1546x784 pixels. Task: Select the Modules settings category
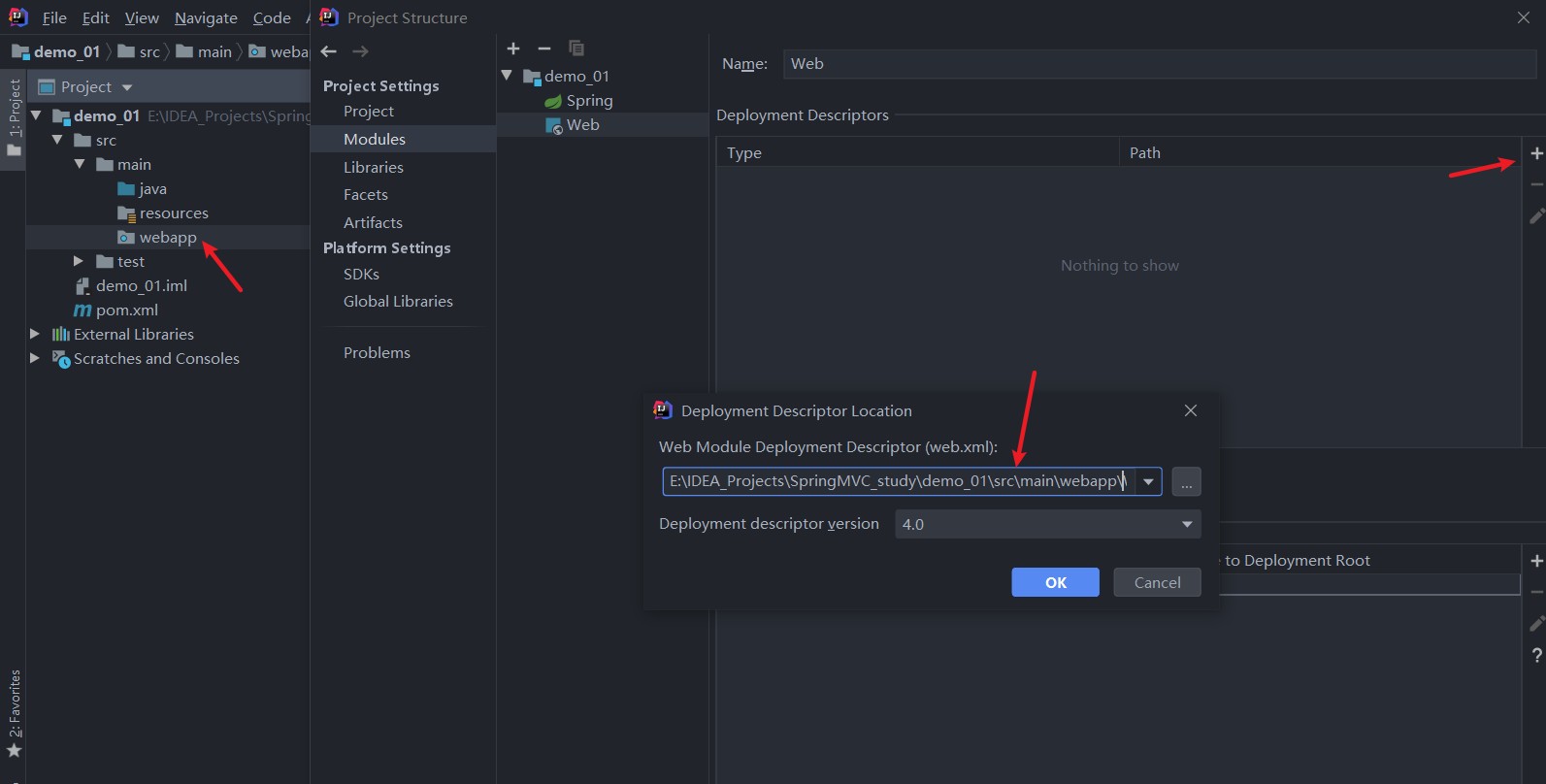click(403, 139)
